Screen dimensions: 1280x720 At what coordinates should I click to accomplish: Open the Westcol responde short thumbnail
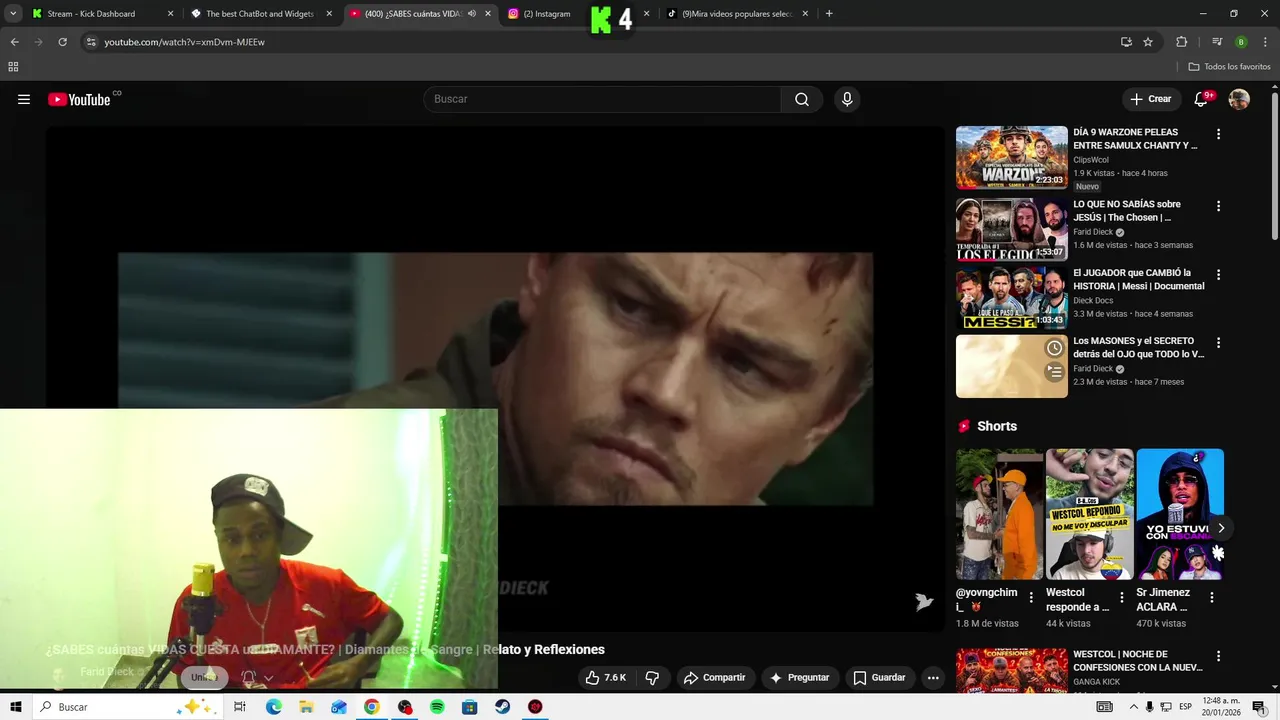pos(1090,514)
